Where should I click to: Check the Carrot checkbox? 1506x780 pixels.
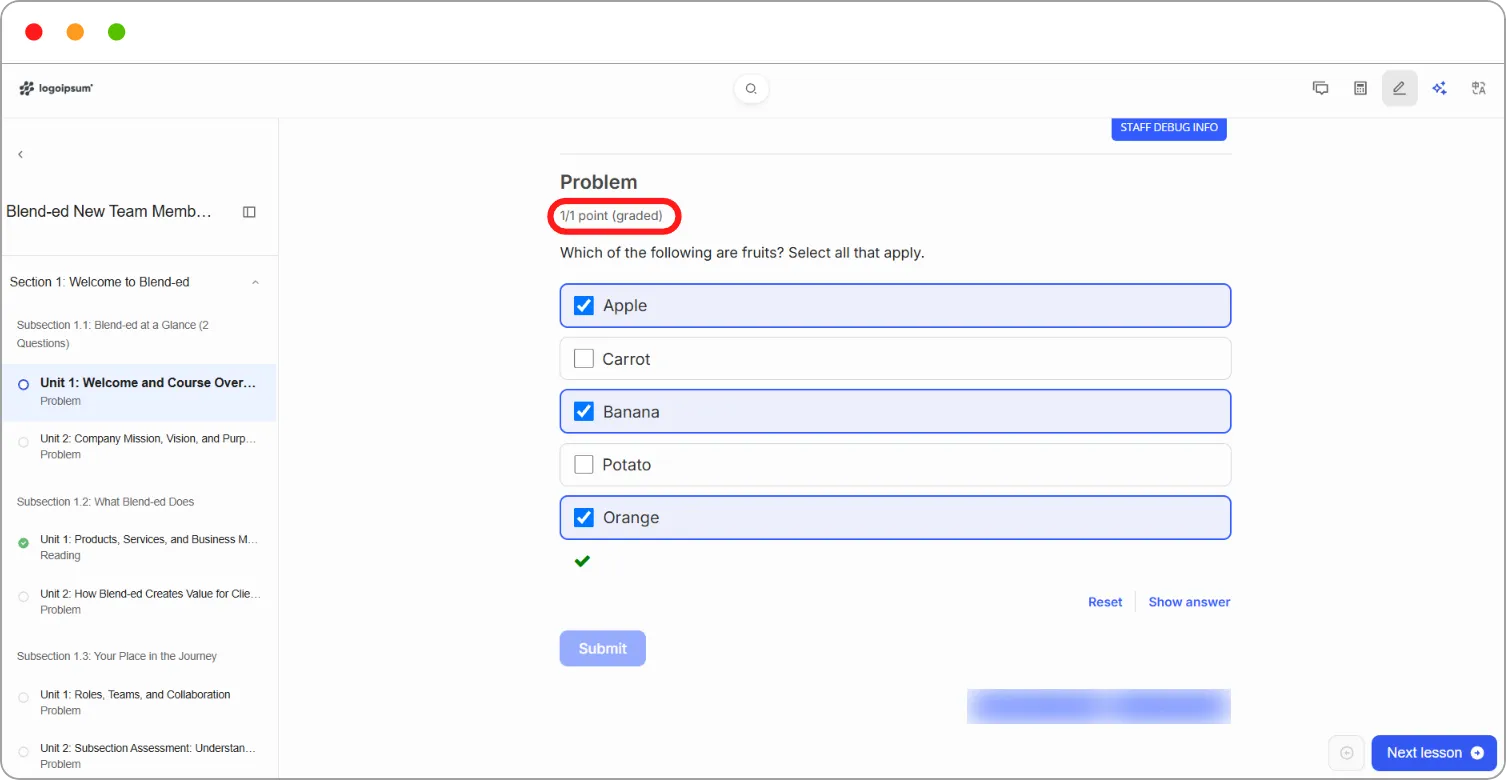tap(584, 358)
